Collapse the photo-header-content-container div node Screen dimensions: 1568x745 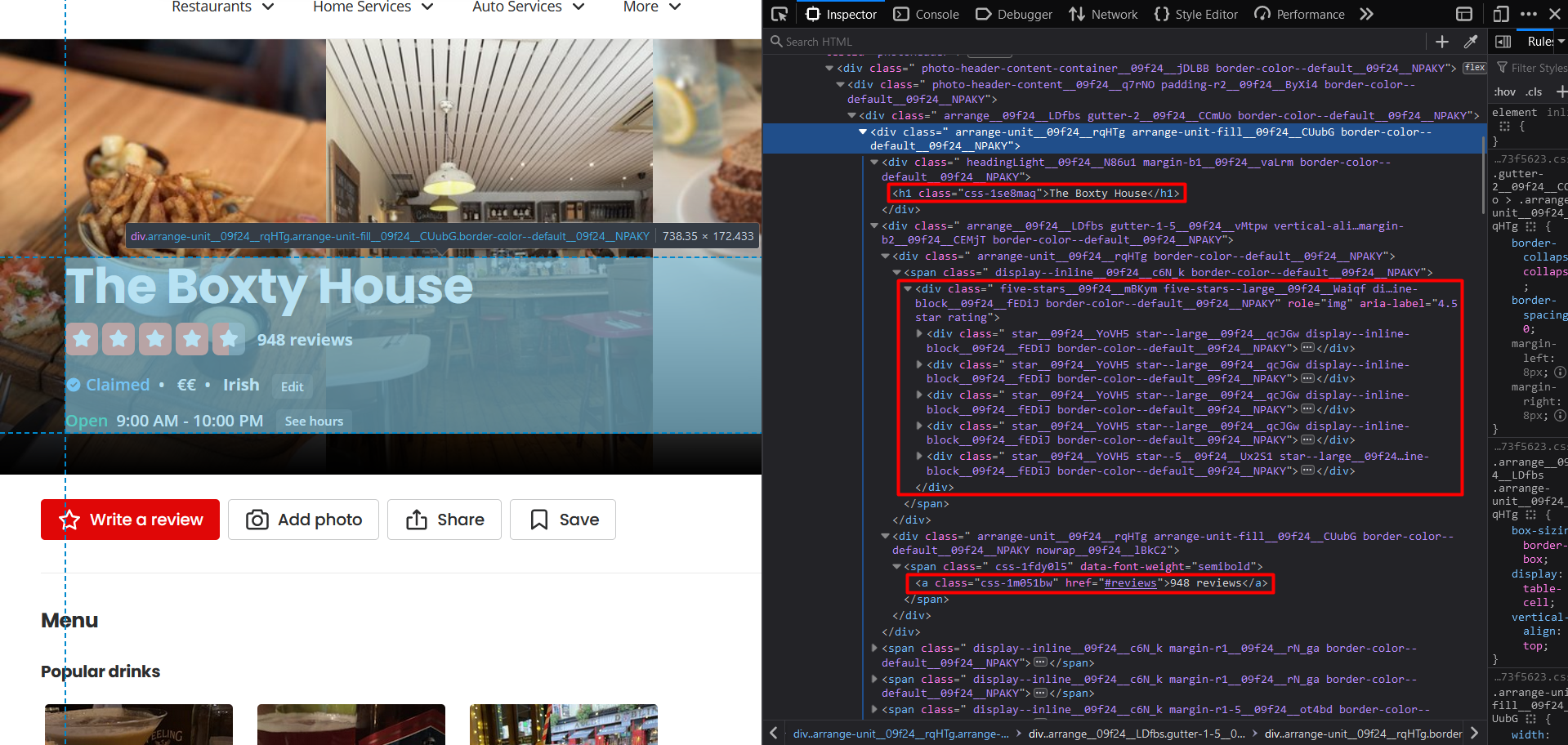[x=829, y=68]
